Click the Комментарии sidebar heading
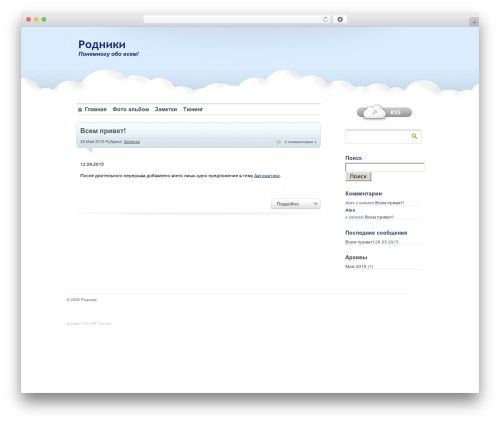Screen dimensions: 500x423 (x=363, y=194)
